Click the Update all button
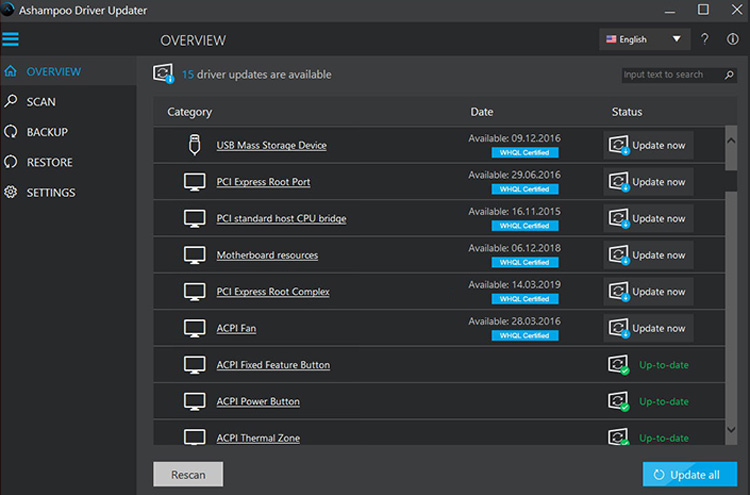This screenshot has width=750, height=495. coord(689,474)
